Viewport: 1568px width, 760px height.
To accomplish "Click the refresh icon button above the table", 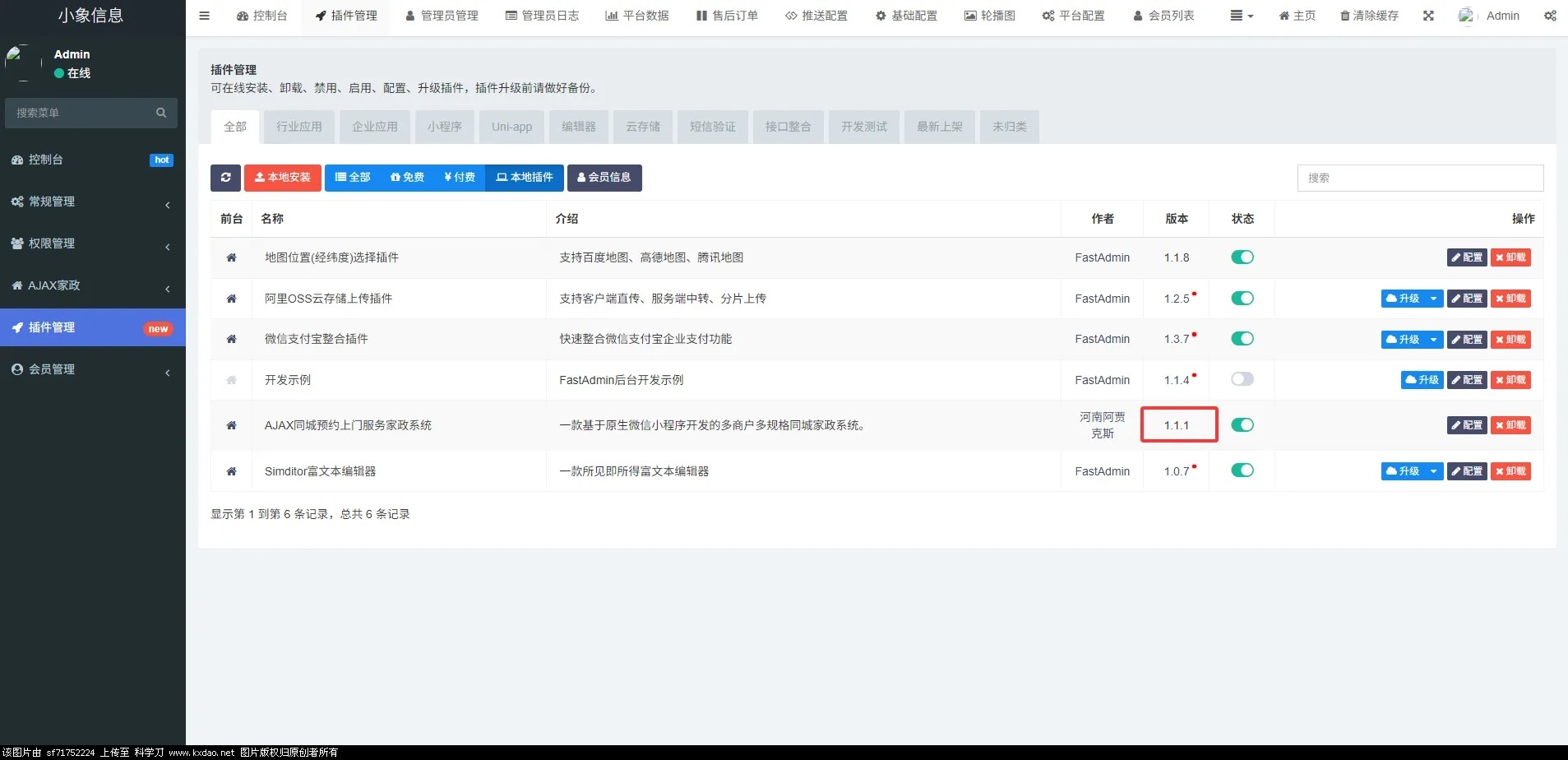I will tap(225, 178).
